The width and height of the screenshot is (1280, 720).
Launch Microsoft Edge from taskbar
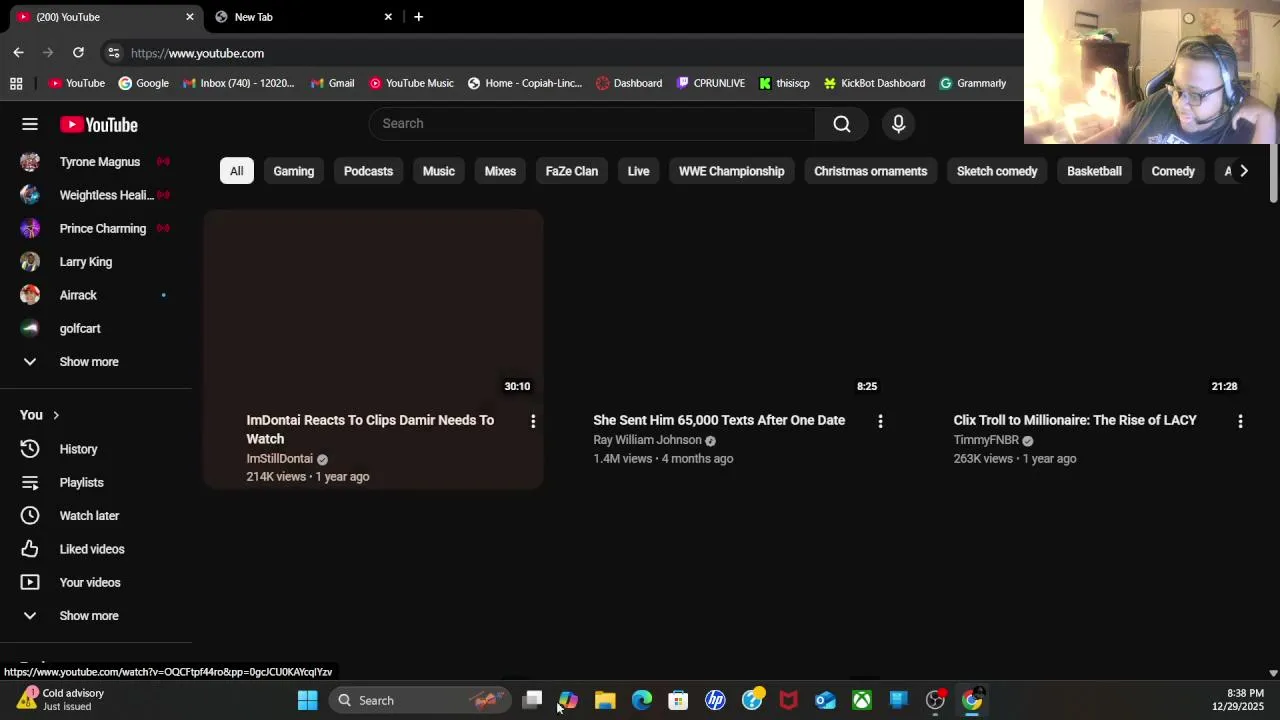click(x=642, y=700)
